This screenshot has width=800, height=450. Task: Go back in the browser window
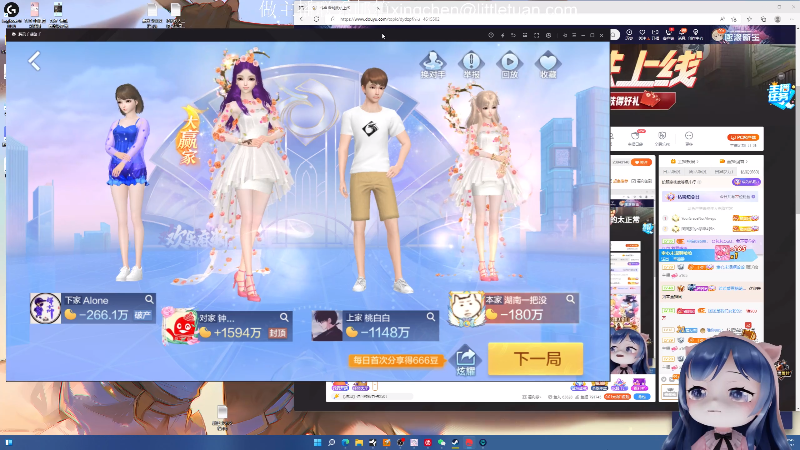coord(302,19)
